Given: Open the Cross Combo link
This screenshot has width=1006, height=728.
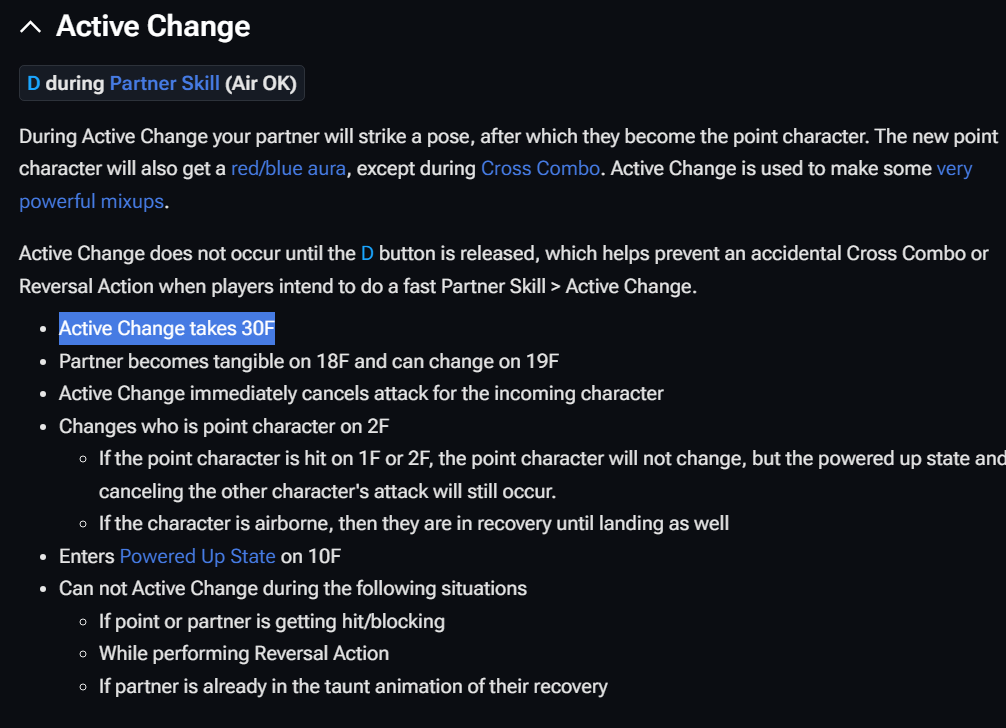Looking at the screenshot, I should [x=540, y=168].
